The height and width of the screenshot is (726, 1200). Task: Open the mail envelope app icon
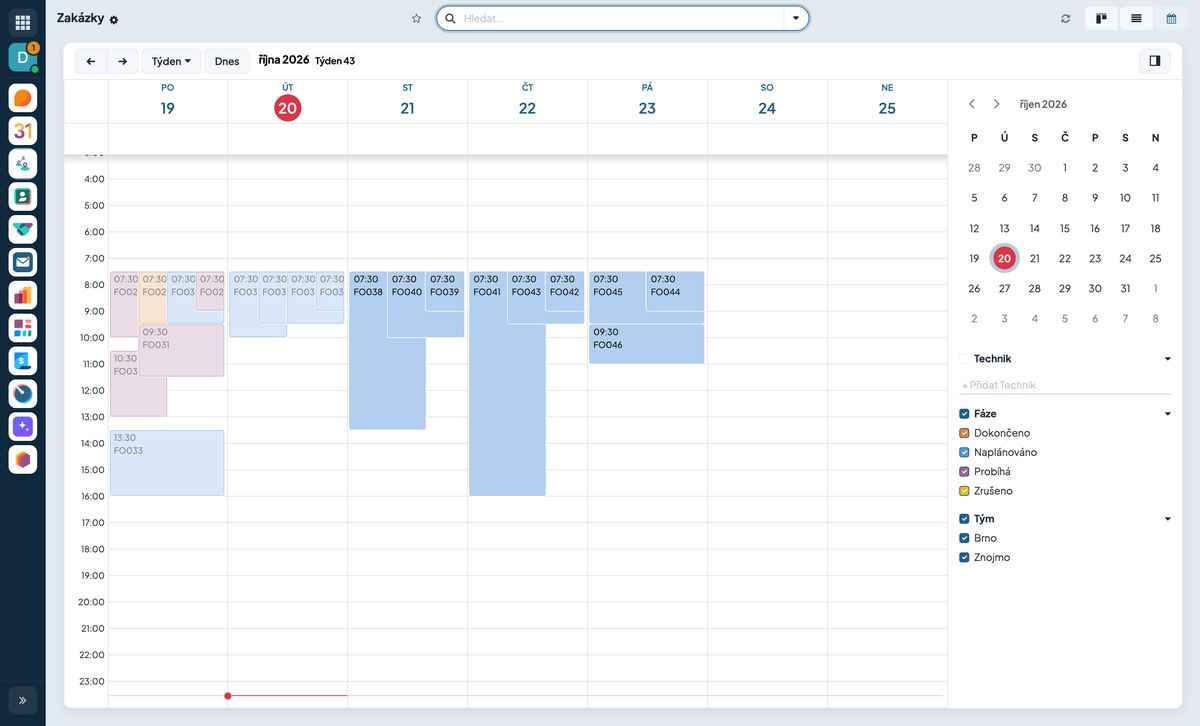pyautogui.click(x=23, y=262)
